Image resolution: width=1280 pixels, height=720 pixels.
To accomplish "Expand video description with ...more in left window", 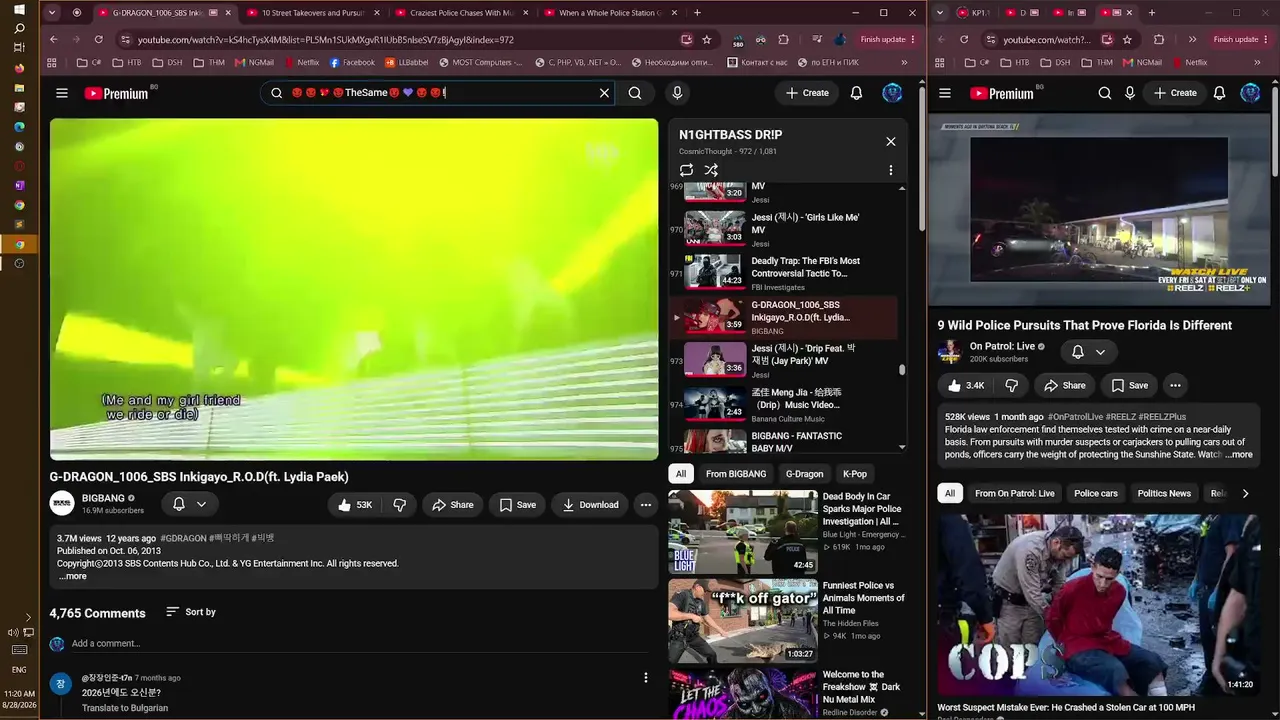I will coord(72,576).
